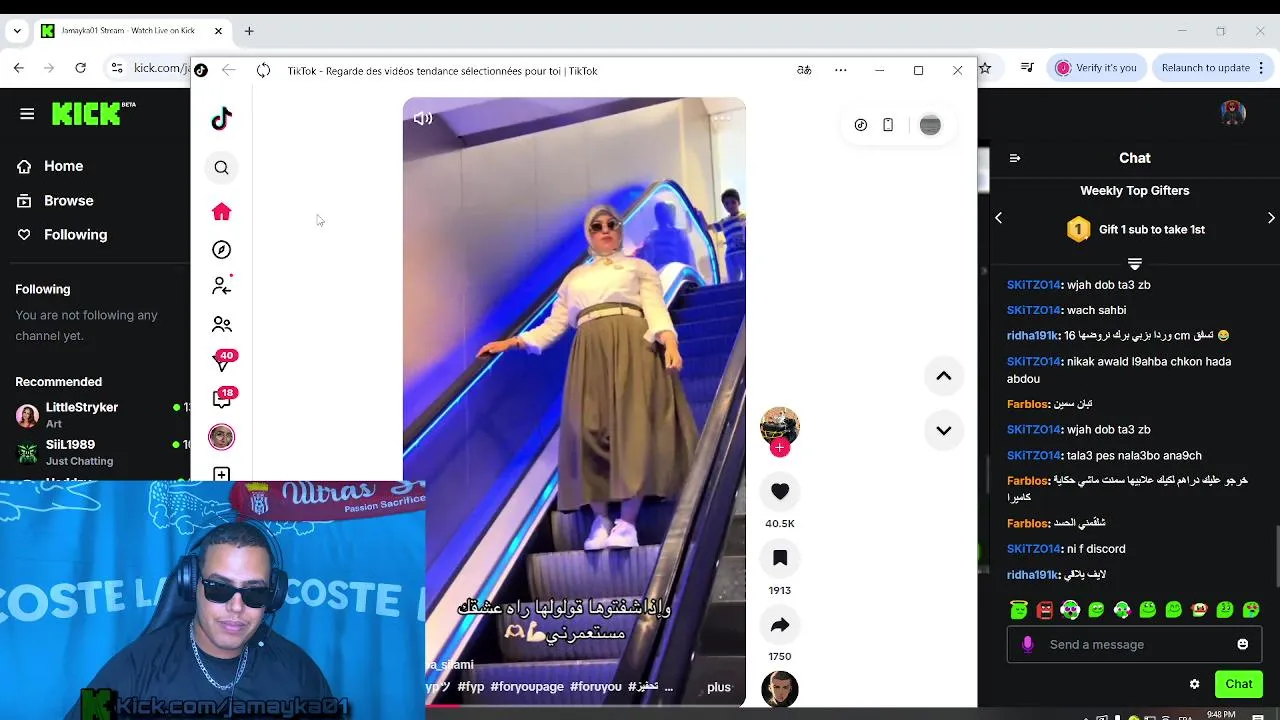Open Kick Following page

coord(75,234)
